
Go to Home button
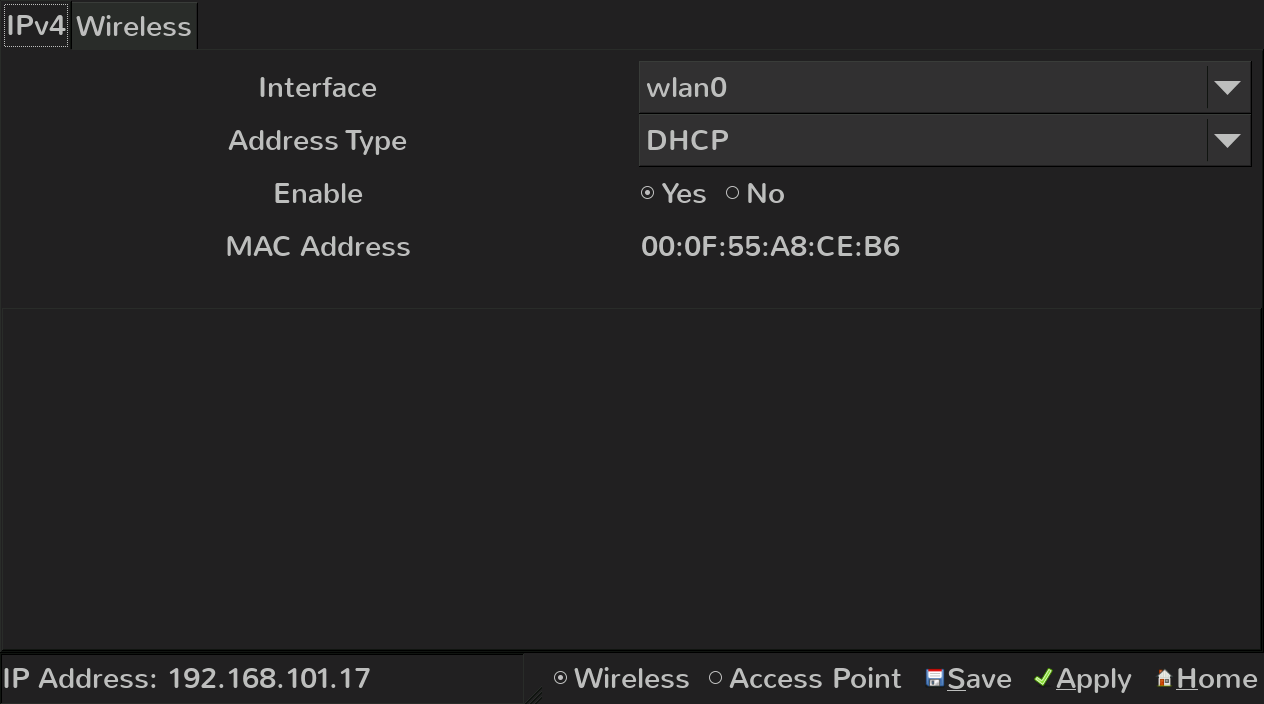point(1206,679)
